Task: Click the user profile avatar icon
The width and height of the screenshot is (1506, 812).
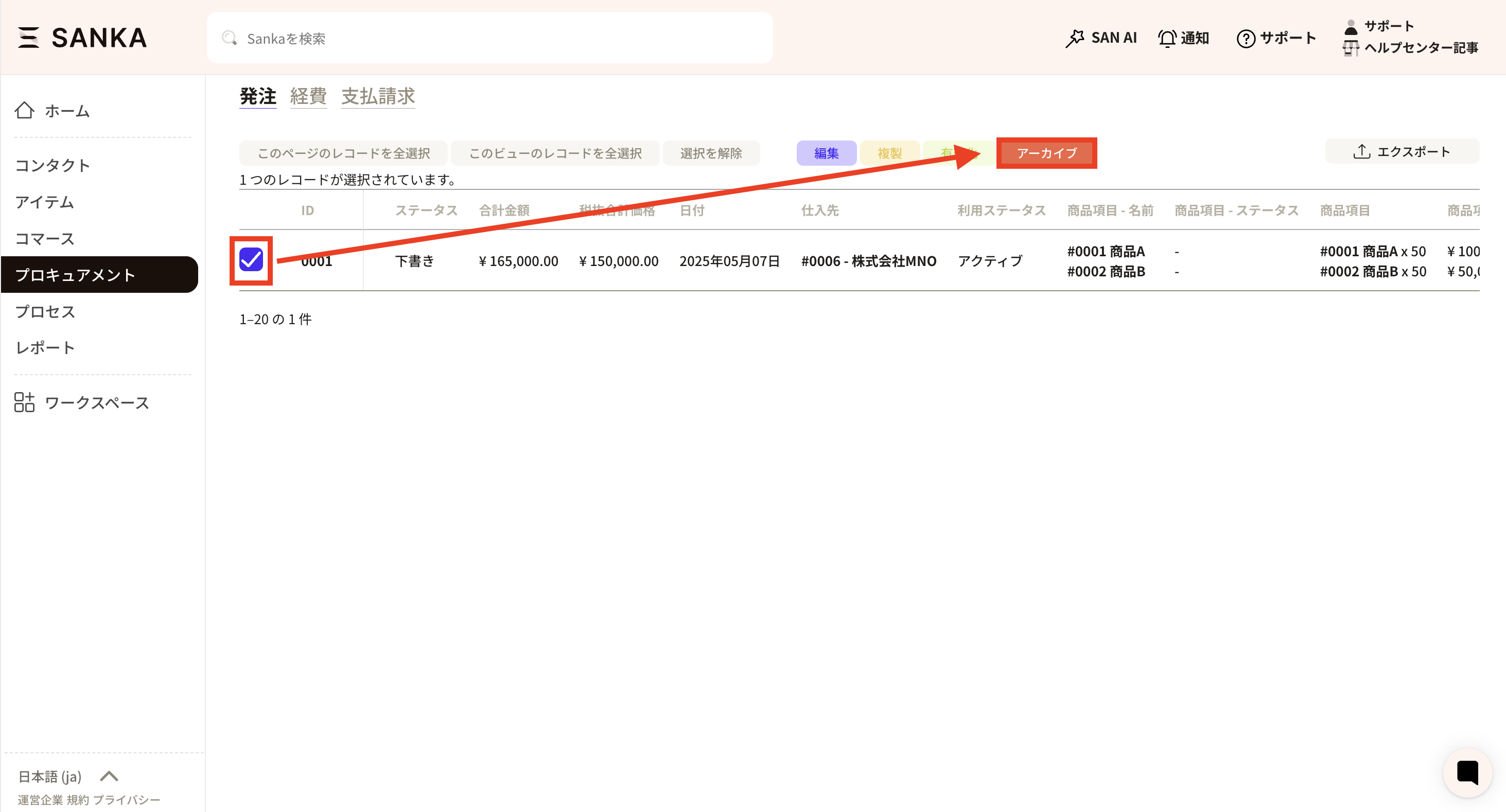Action: [1351, 27]
